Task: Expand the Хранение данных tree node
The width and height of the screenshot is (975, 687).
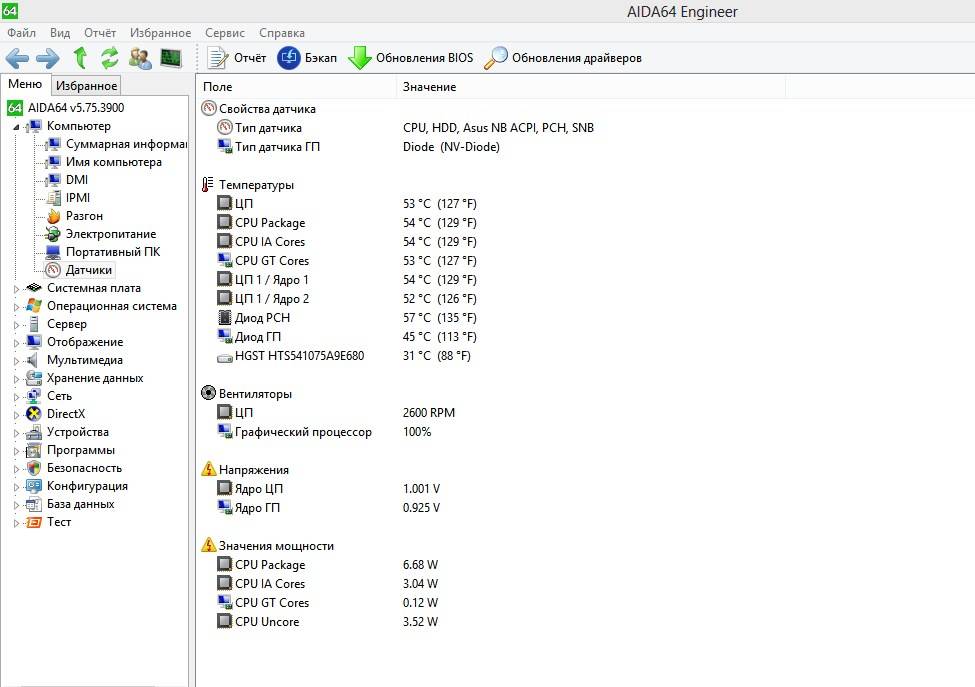Action: pos(17,379)
